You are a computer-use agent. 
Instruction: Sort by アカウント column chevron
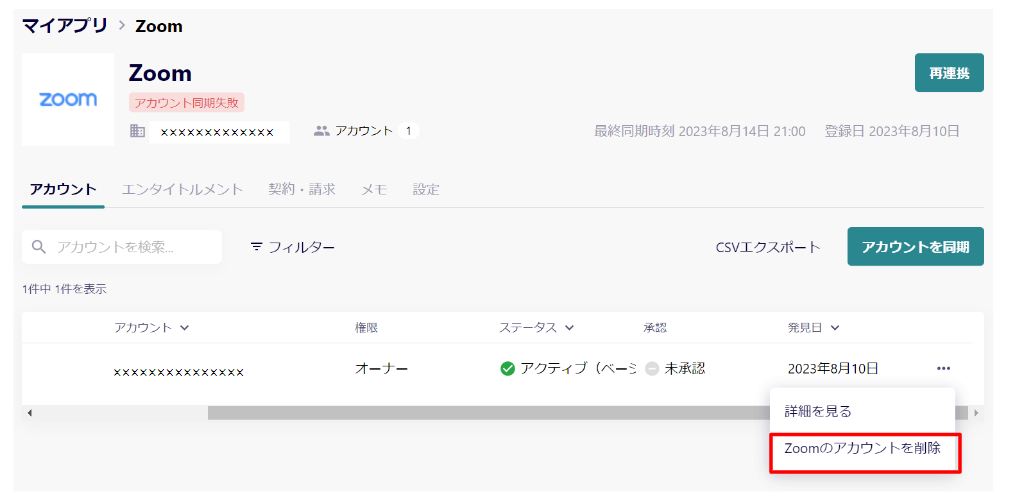click(184, 328)
